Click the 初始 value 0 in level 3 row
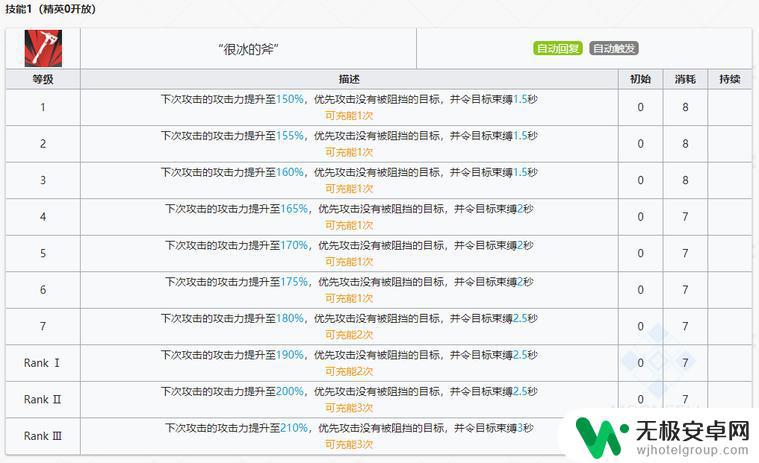 (x=640, y=180)
